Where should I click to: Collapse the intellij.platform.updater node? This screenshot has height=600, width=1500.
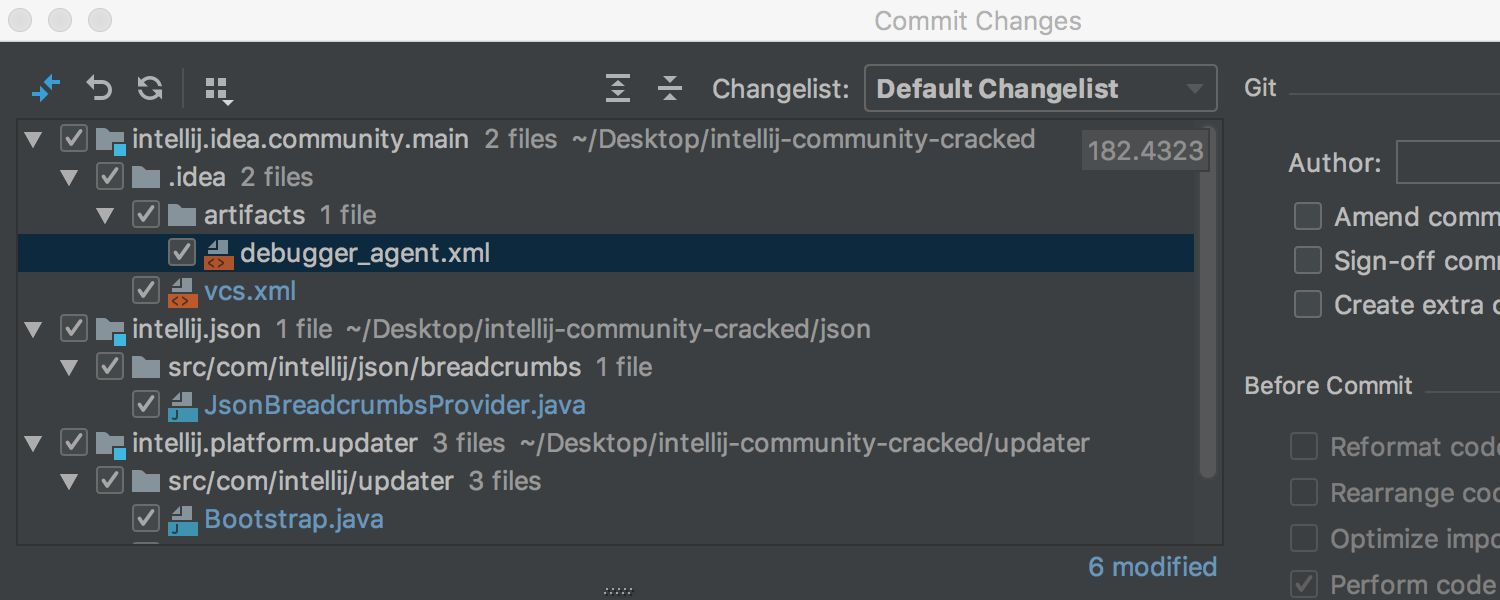click(x=34, y=444)
